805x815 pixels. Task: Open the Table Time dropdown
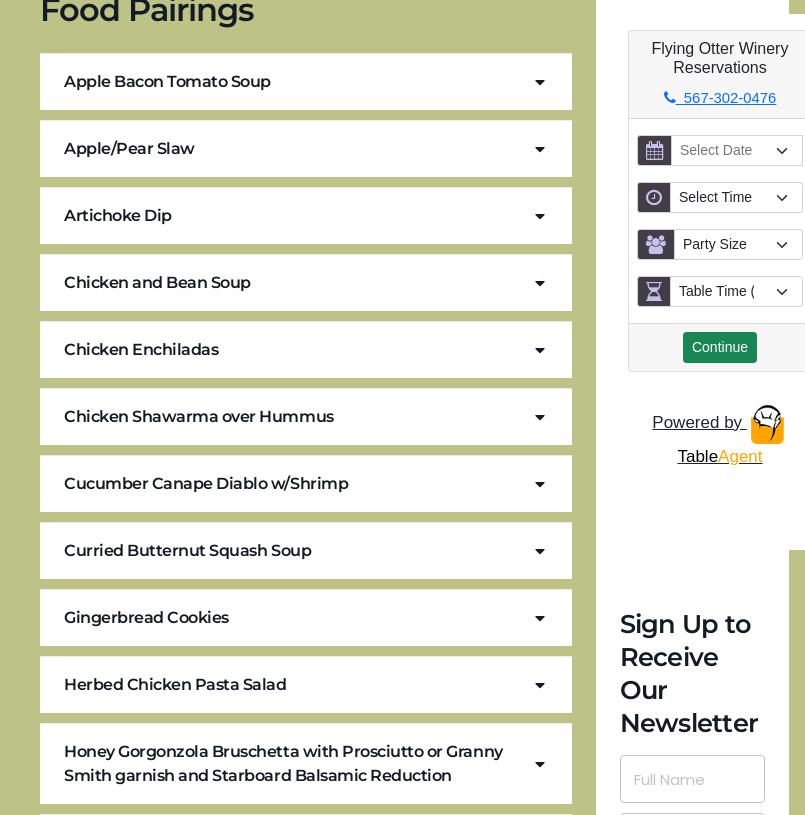click(x=736, y=292)
